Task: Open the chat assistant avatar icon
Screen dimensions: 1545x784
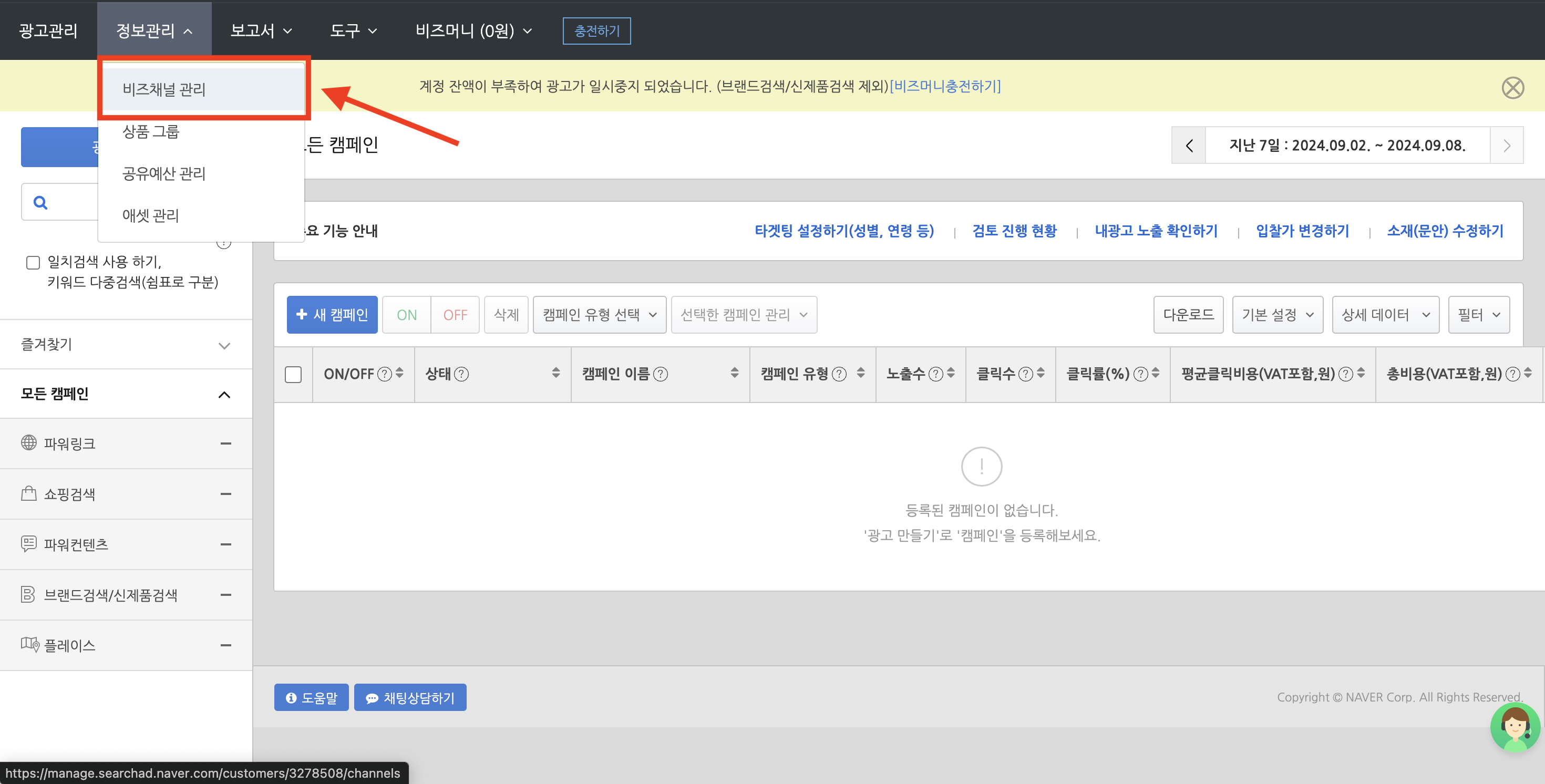Action: click(1515, 727)
